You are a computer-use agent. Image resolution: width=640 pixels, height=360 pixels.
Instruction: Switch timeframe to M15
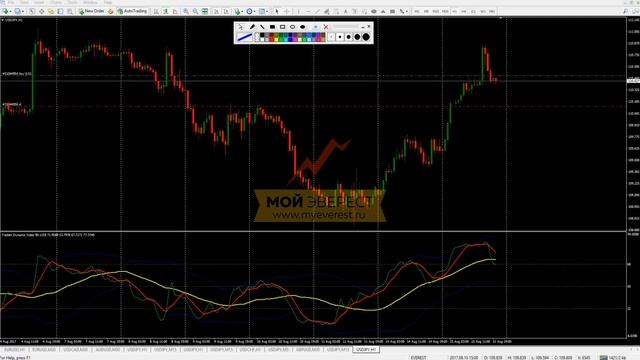[436, 11]
